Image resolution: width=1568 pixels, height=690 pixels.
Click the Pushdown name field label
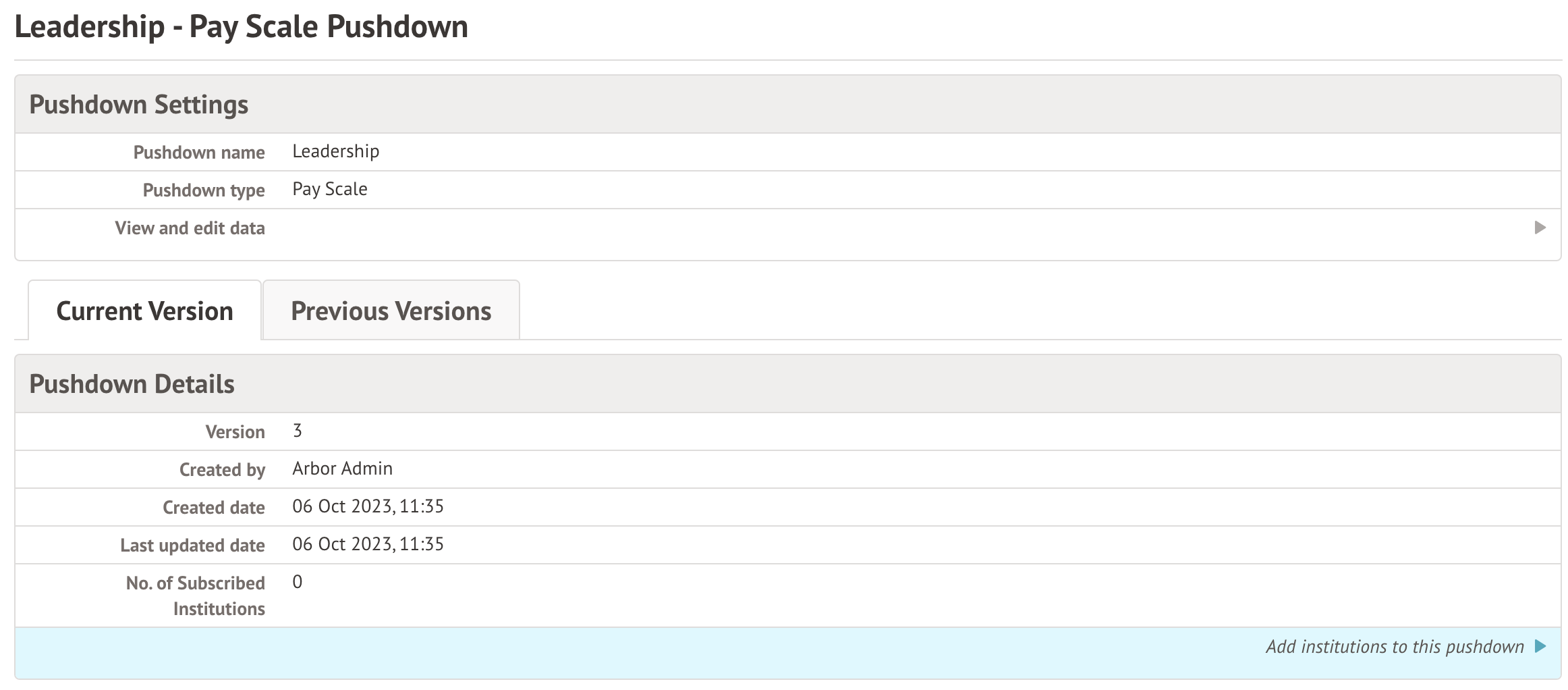[199, 153]
